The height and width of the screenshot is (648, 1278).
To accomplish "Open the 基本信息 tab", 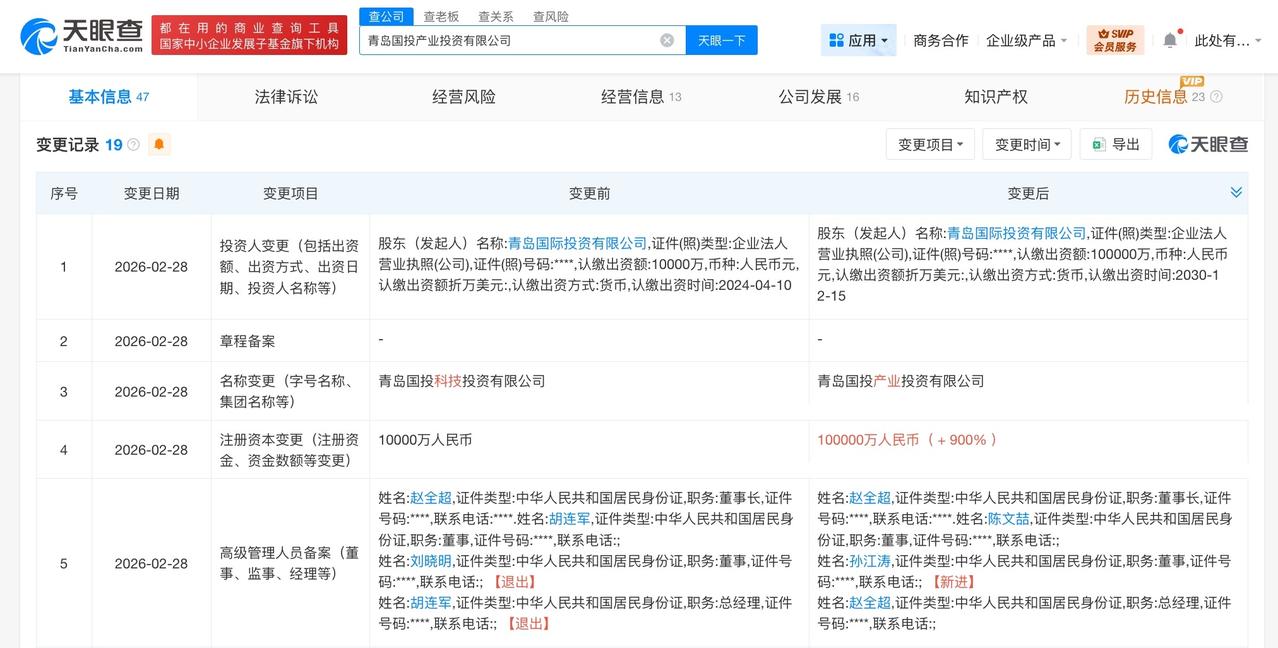I will point(108,97).
